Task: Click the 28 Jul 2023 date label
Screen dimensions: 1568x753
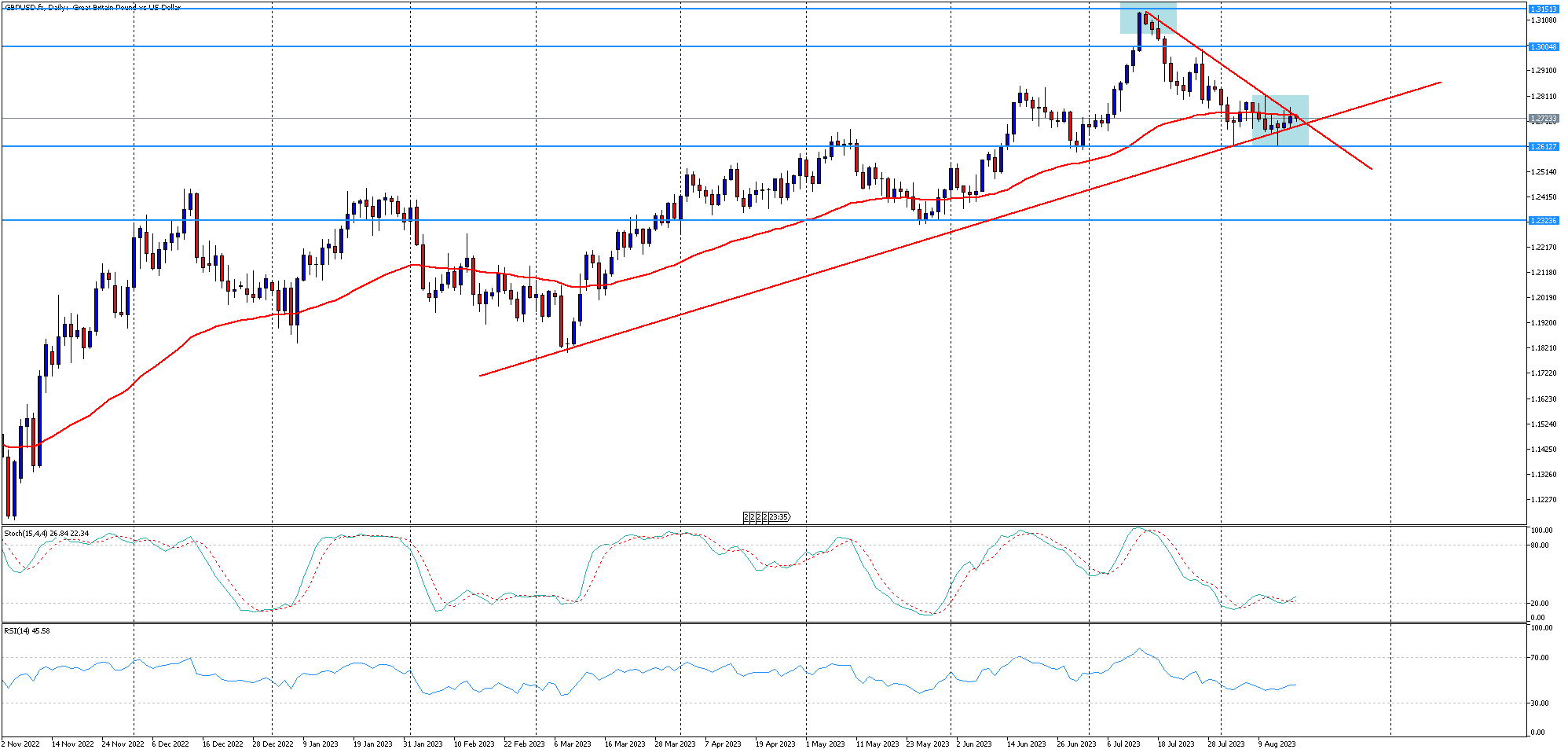Action: (1226, 744)
